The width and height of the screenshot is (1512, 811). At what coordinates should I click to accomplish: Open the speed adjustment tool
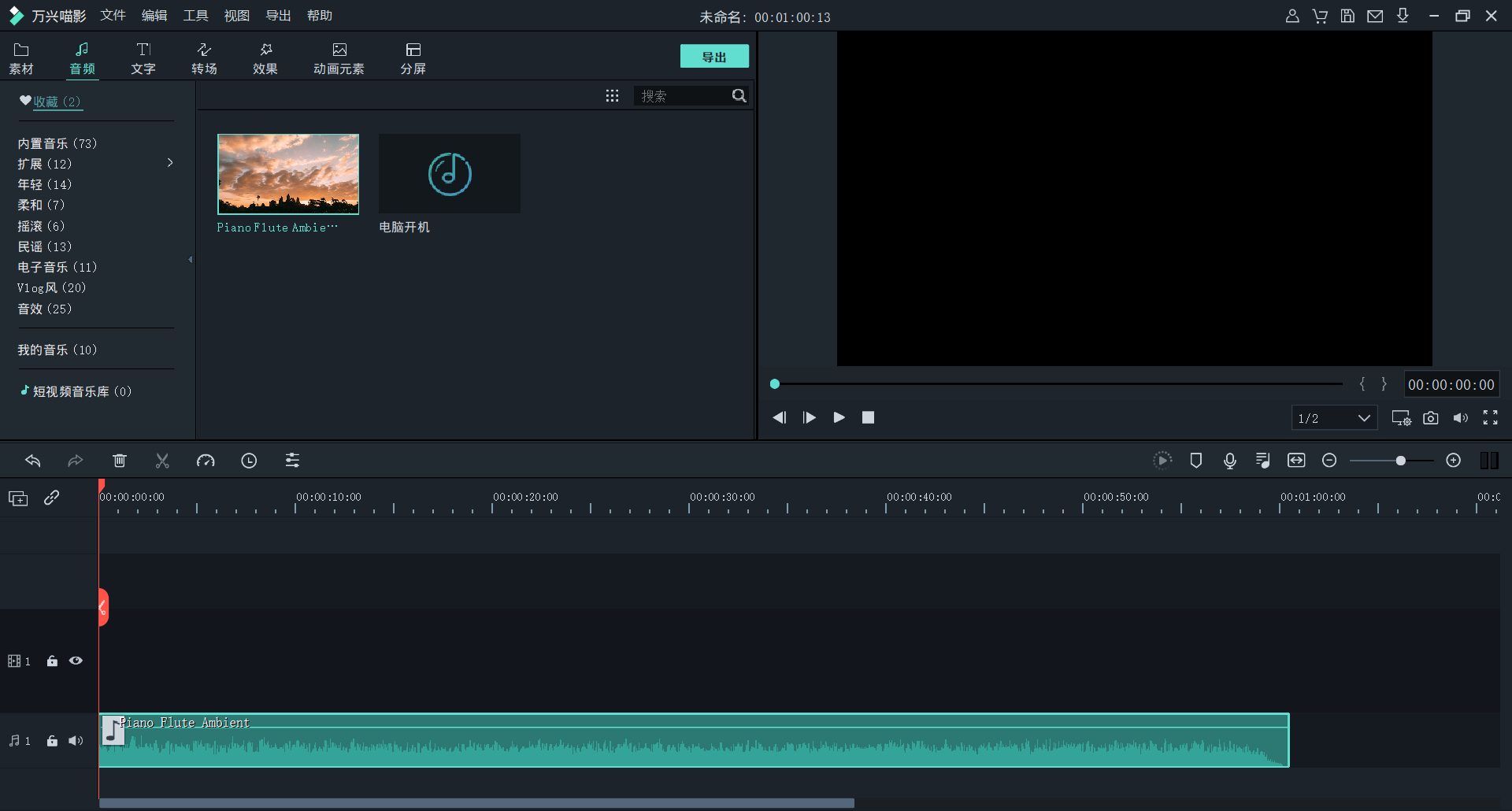pos(206,461)
